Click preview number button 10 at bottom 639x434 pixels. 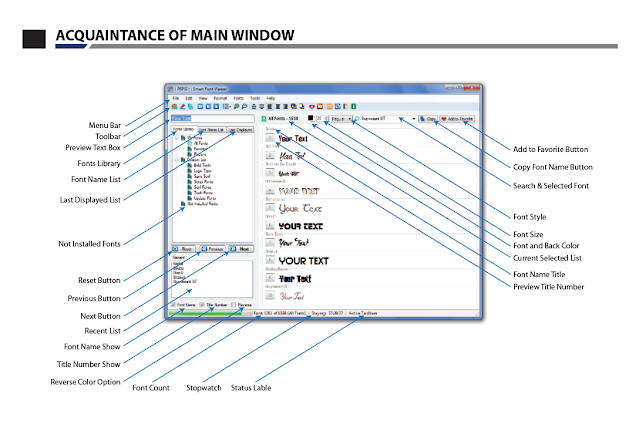270,295
